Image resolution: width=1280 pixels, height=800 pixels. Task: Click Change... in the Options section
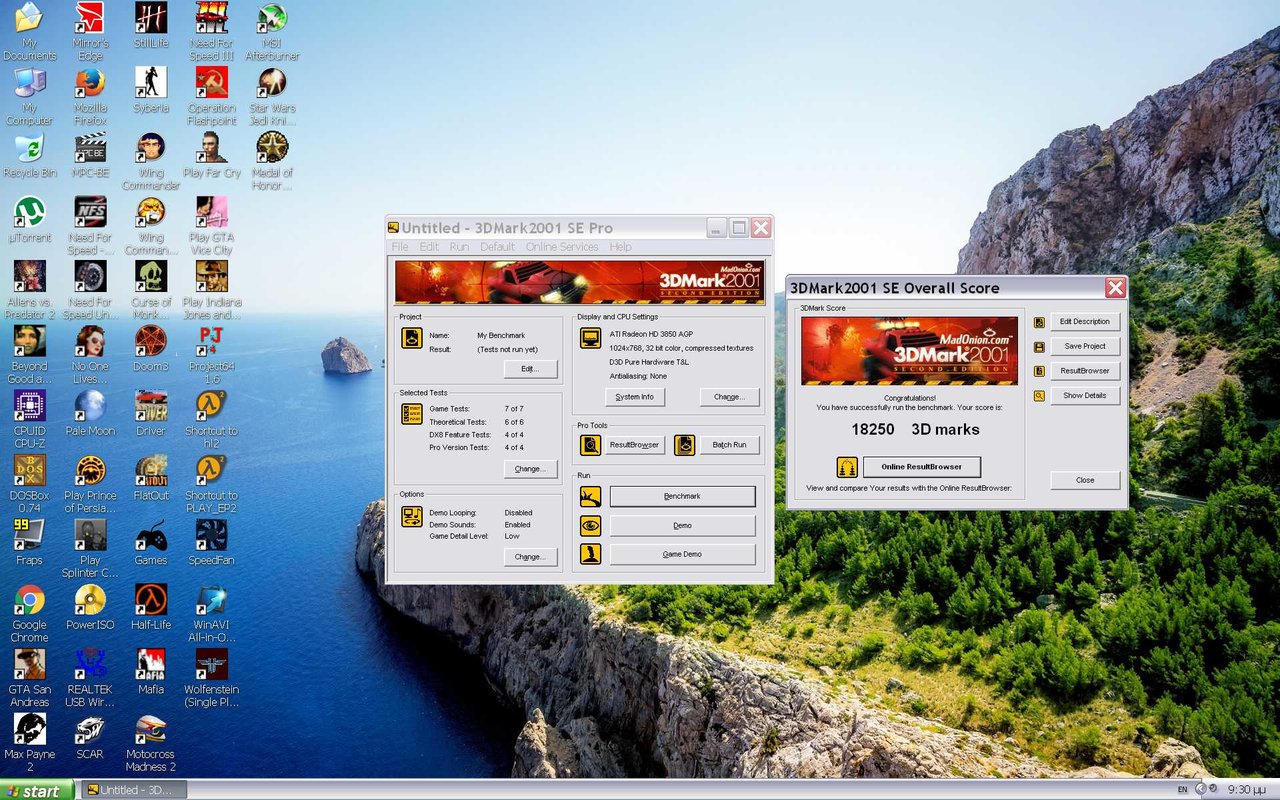click(529, 557)
